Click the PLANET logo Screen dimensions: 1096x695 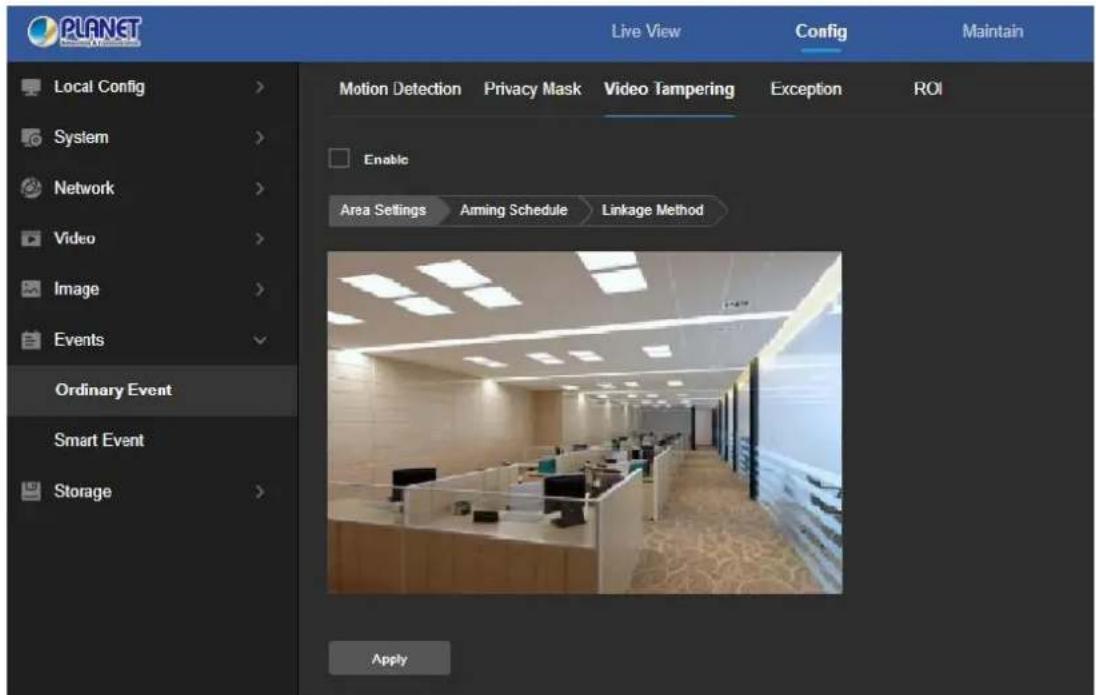85,31
